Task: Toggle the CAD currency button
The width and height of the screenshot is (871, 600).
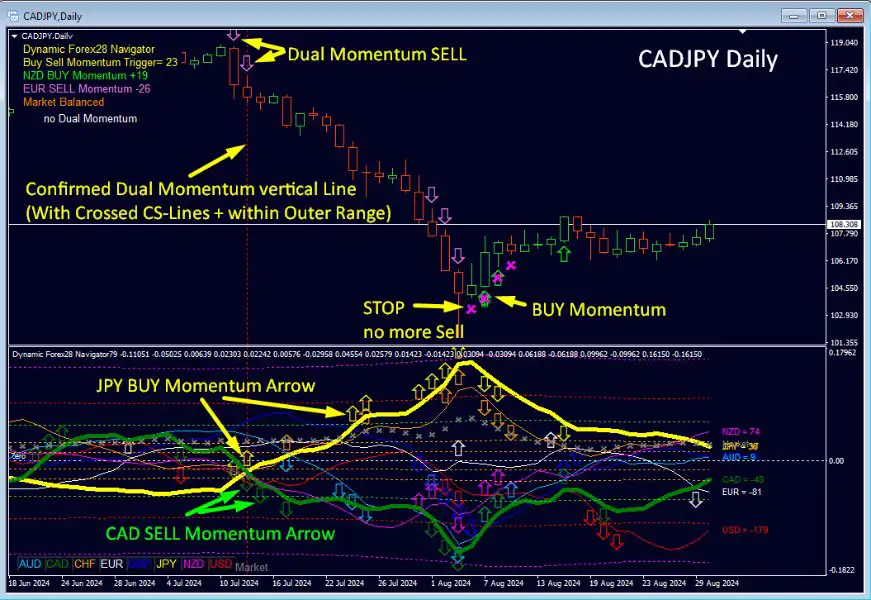Action: pos(57,565)
